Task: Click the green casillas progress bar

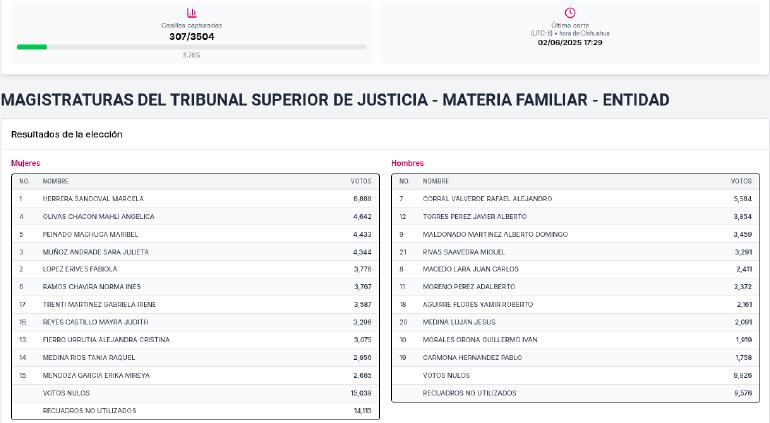Action: tap(32, 47)
